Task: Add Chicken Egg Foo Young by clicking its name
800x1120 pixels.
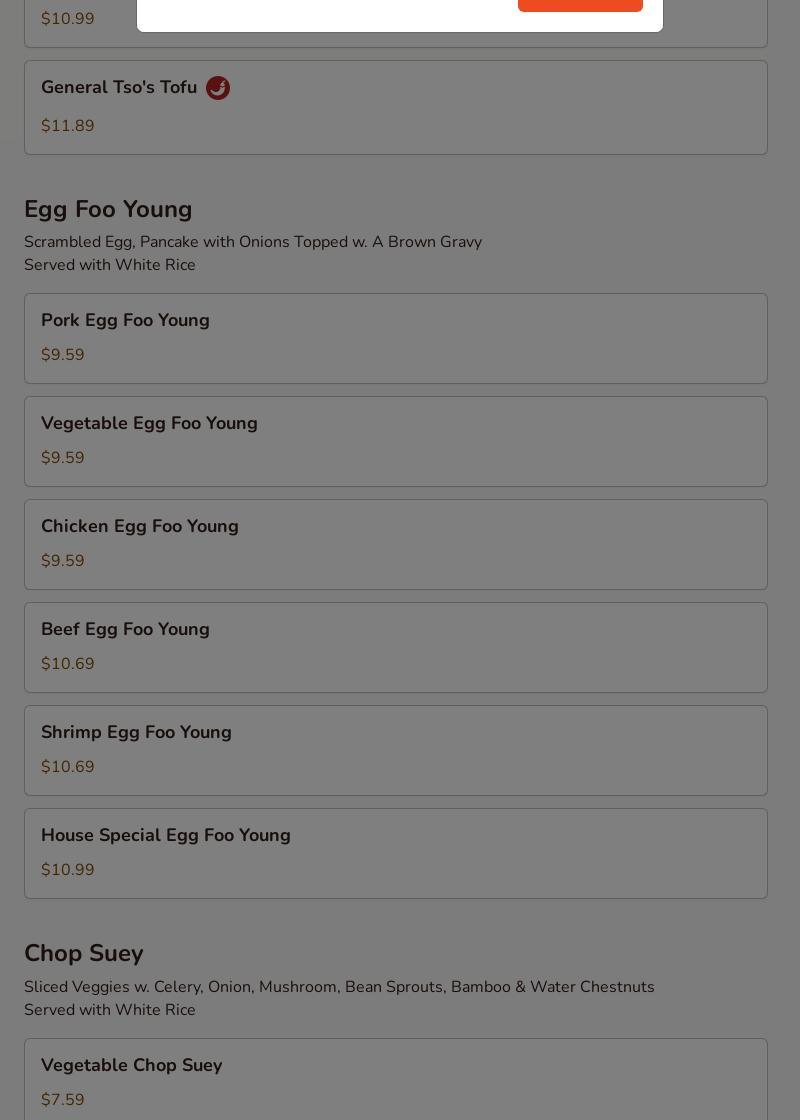Action: pos(140,526)
